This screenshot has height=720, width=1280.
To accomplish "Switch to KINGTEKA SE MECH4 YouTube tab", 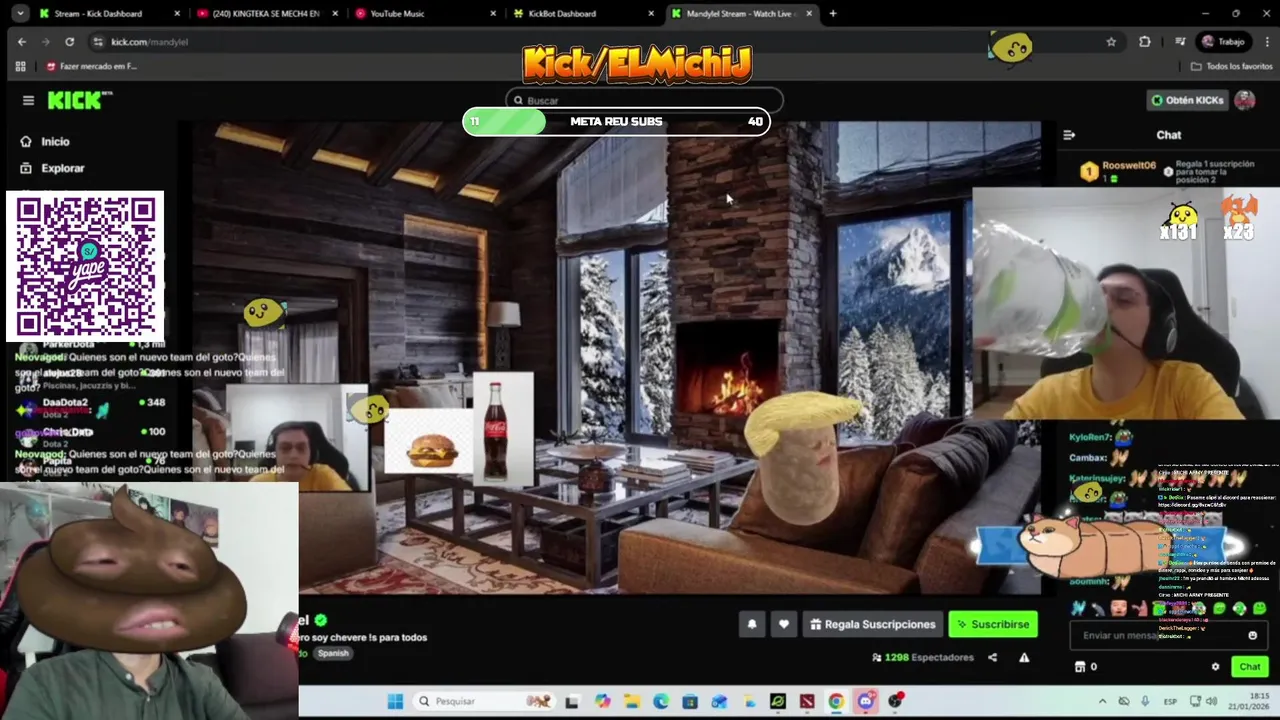I will [x=266, y=13].
